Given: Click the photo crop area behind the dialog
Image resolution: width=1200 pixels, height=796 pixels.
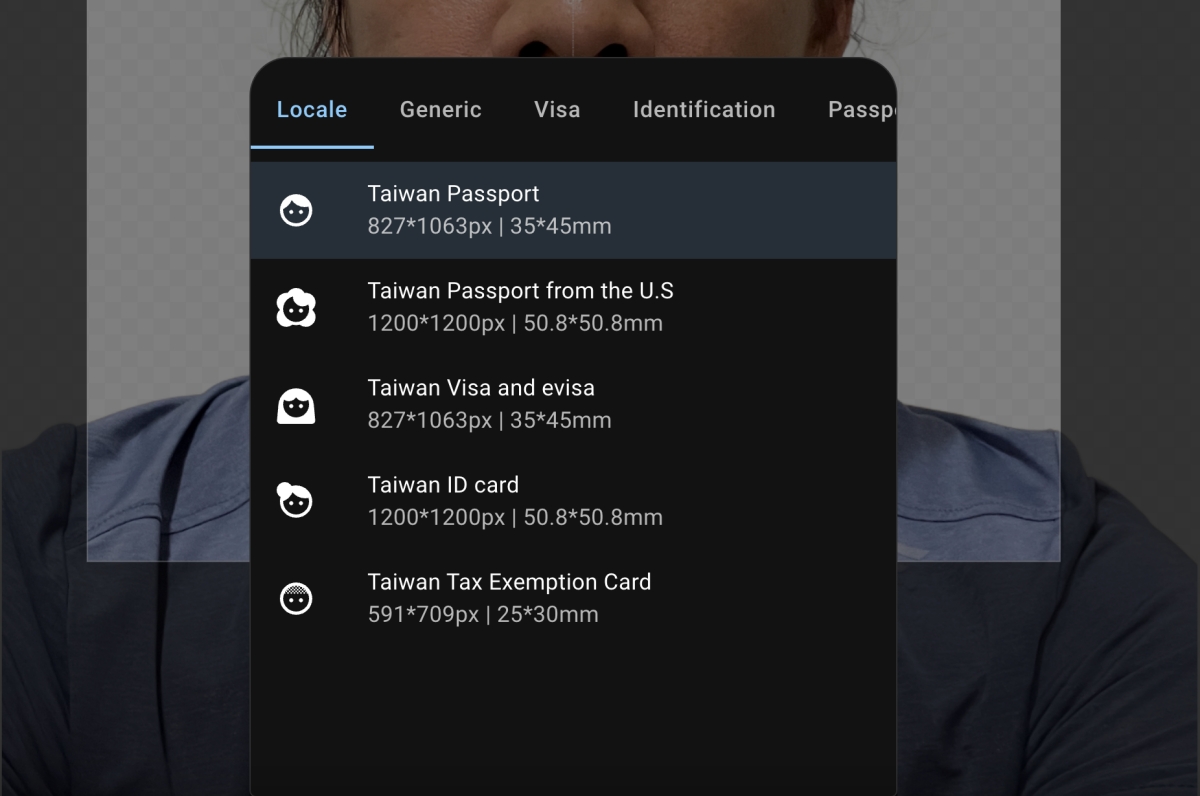Looking at the screenshot, I should [980, 300].
